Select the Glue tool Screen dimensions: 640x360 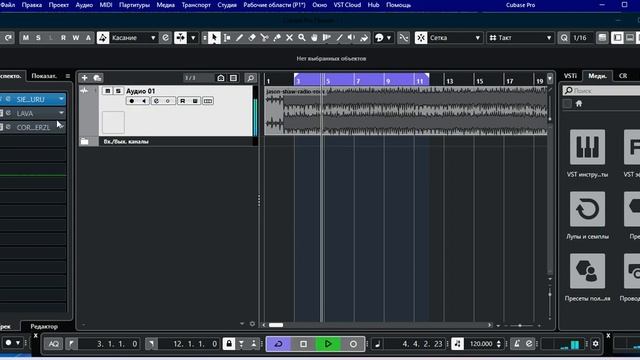coord(277,38)
